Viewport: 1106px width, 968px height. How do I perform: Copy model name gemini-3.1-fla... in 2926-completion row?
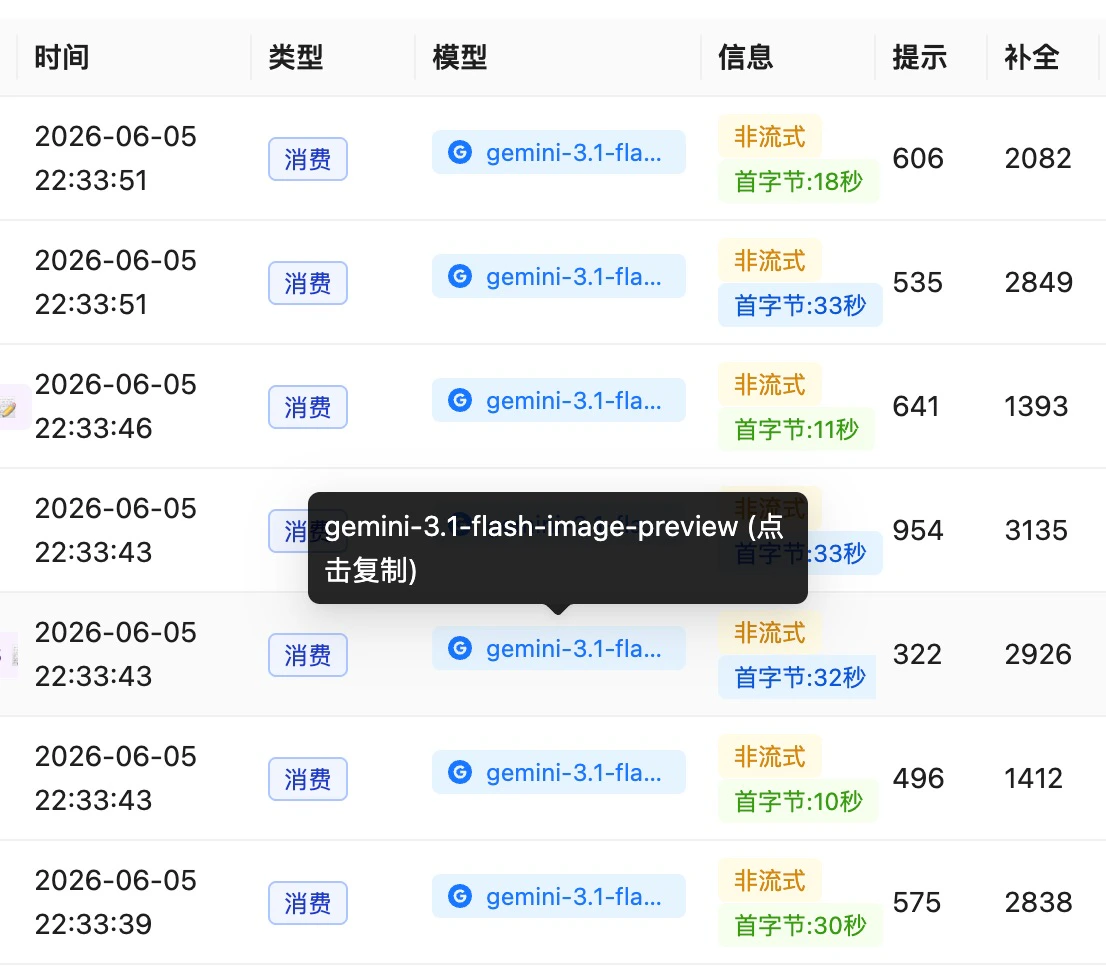point(559,648)
